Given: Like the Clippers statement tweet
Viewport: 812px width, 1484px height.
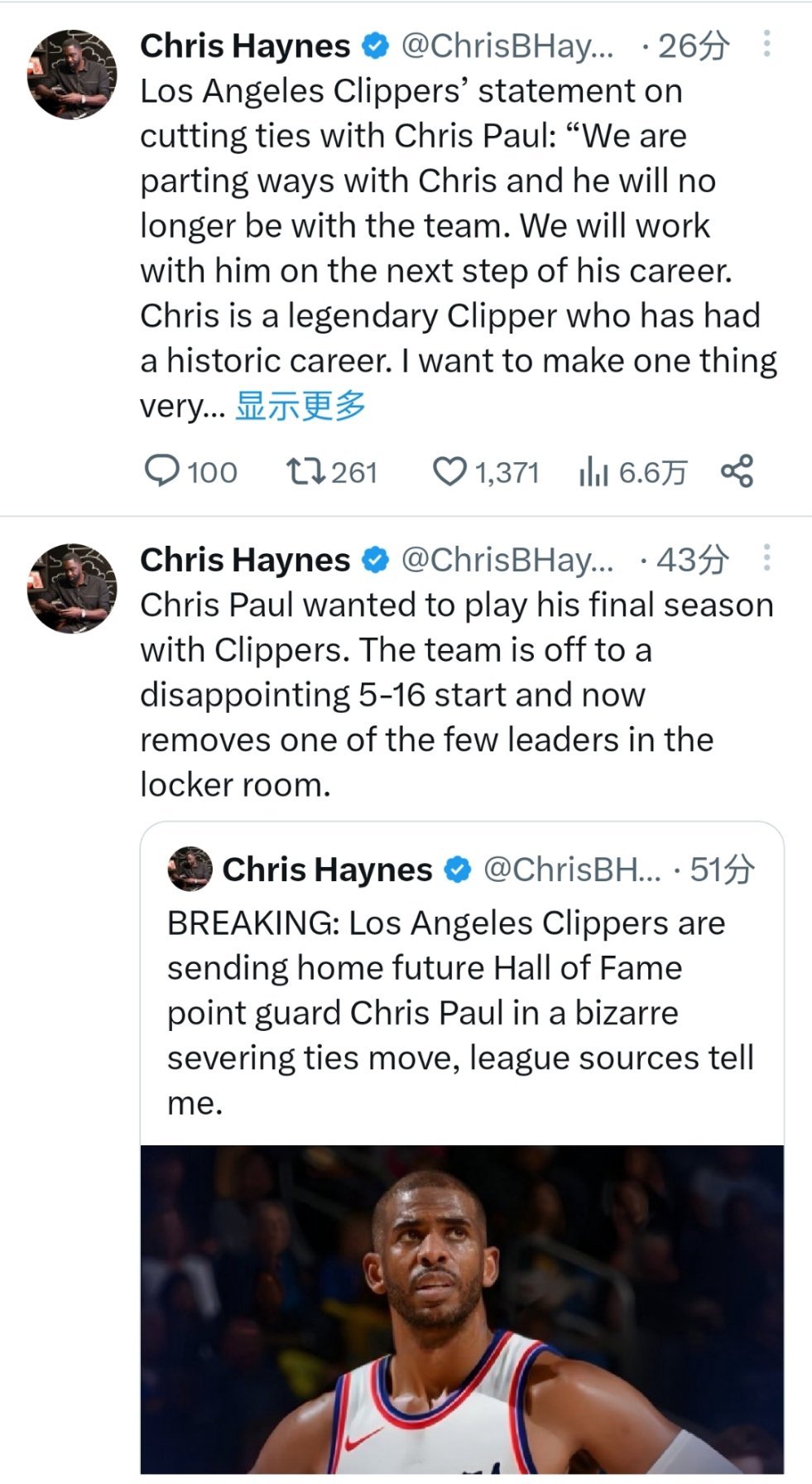Looking at the screenshot, I should click(449, 471).
